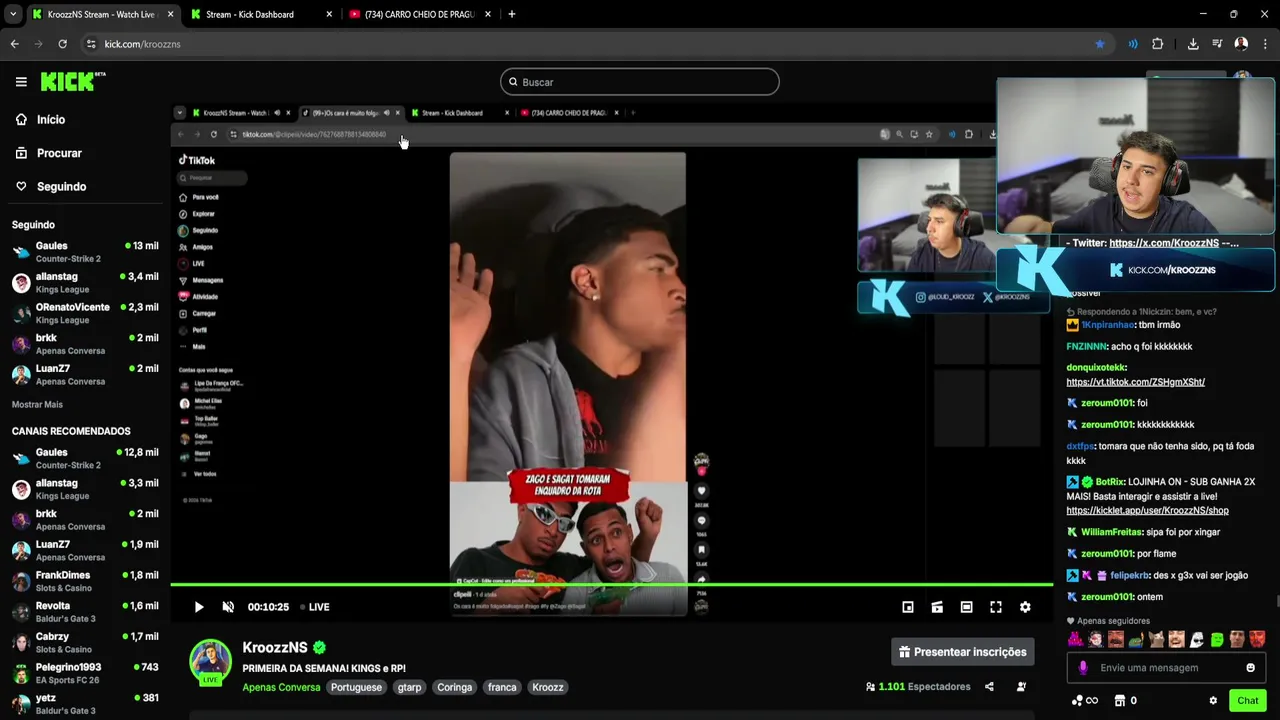Click the chat message input field

(1165, 668)
